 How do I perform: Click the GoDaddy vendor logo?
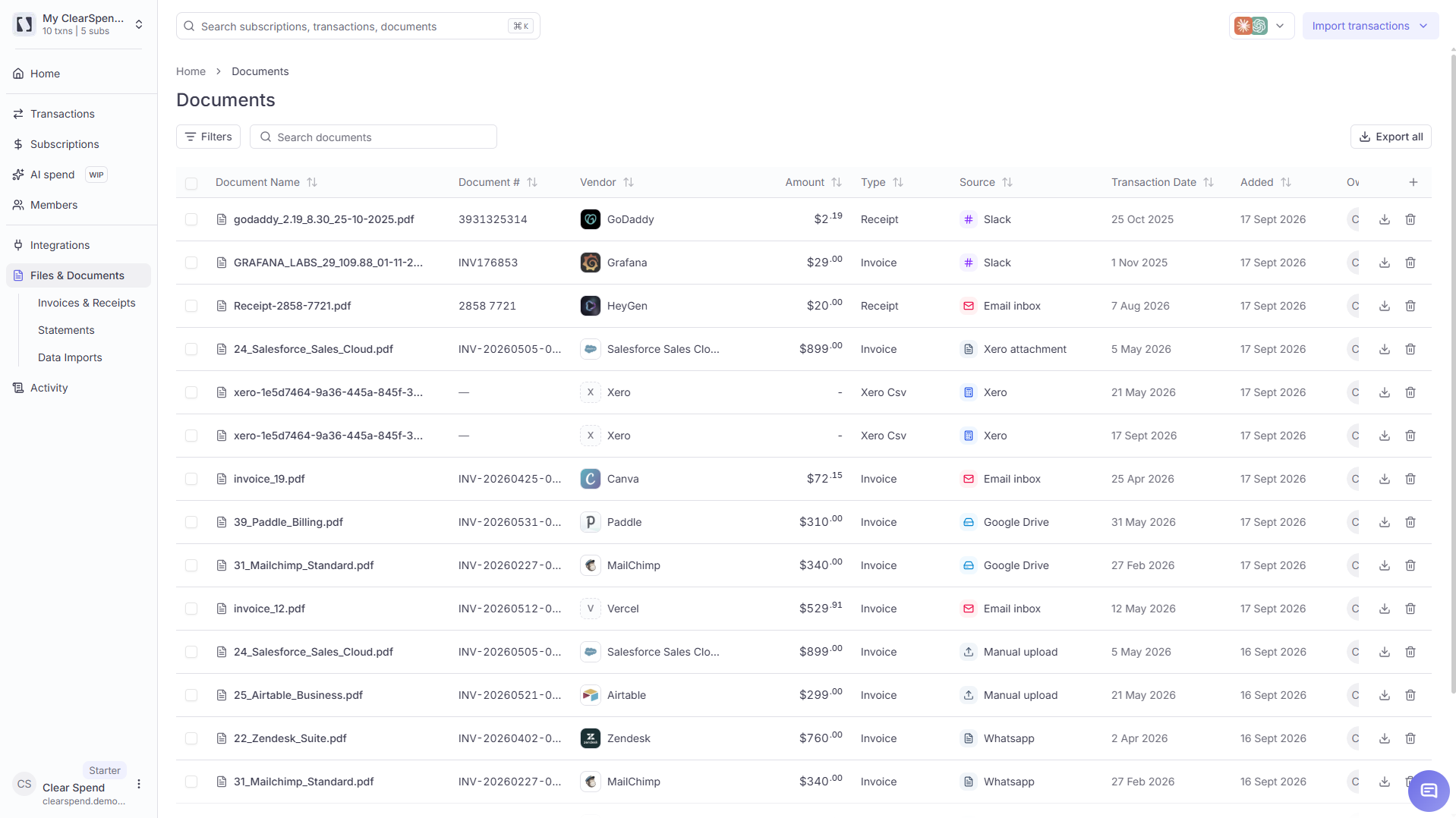pos(591,219)
